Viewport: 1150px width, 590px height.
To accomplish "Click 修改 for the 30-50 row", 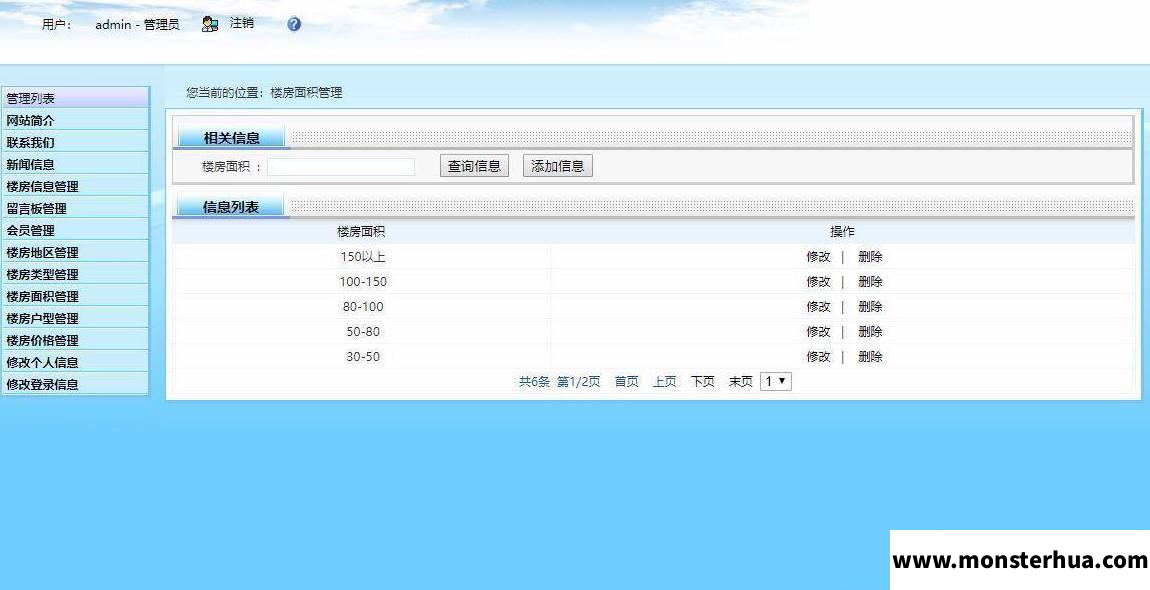I will pos(818,357).
